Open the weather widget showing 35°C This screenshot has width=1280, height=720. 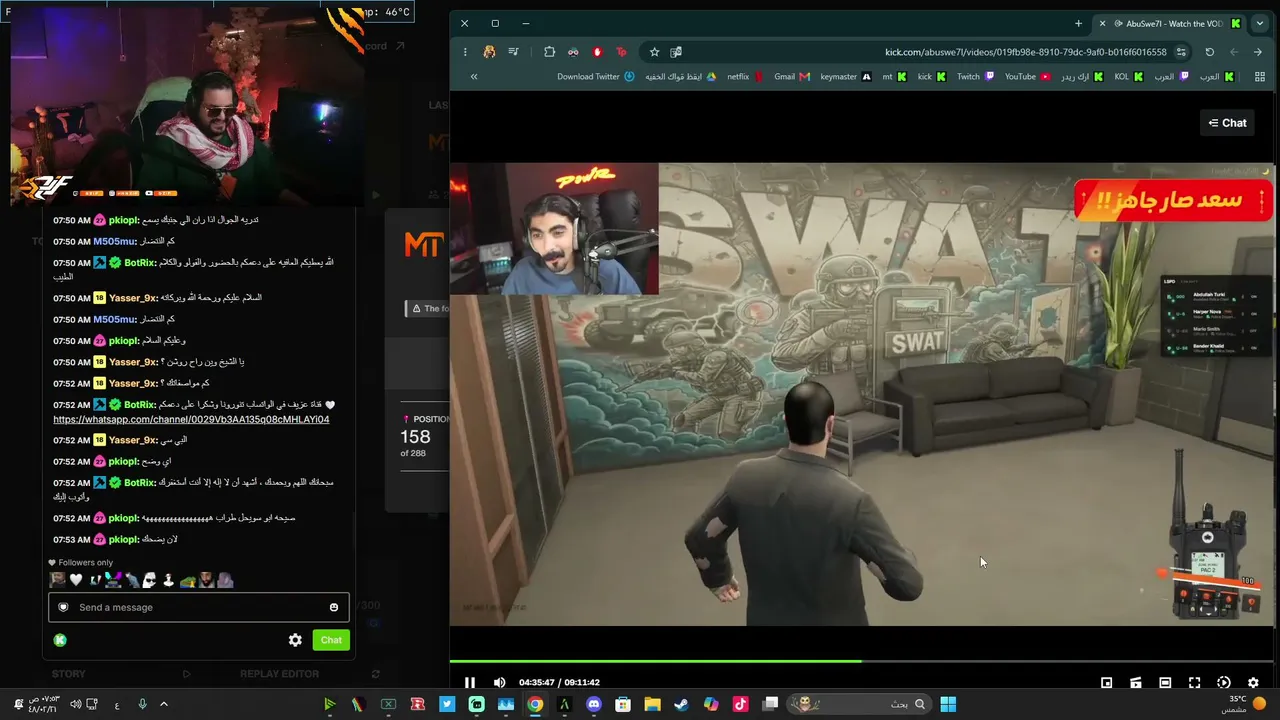(1243, 704)
